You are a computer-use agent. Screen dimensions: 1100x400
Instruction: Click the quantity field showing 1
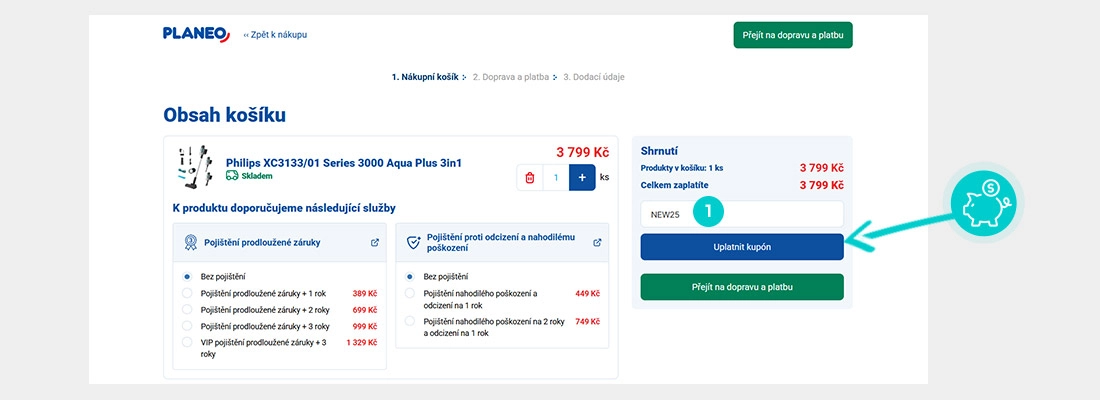click(556, 178)
